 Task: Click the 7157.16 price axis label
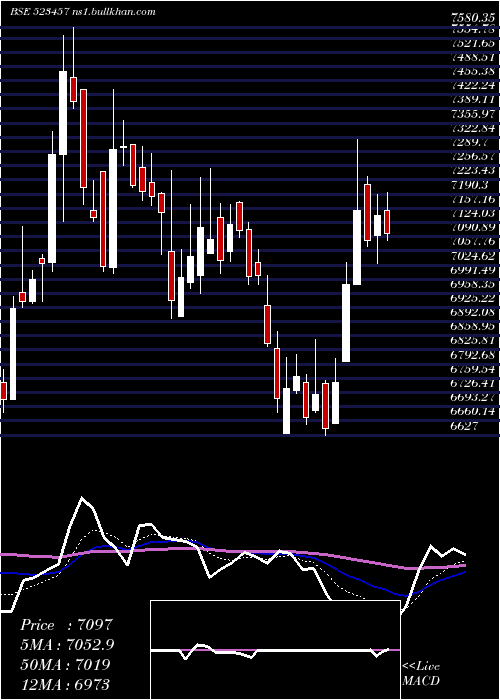click(473, 199)
